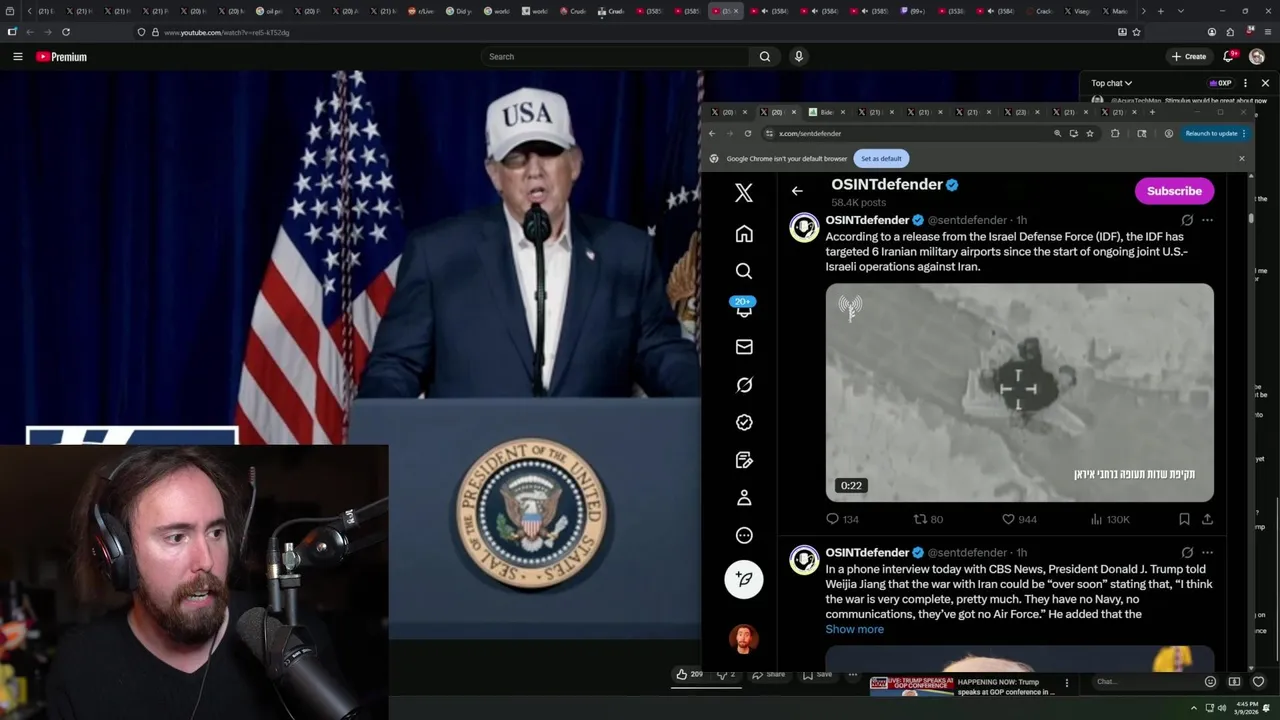Open @sentdefender handle on the first post
The width and height of the screenshot is (1280, 720).
967,220
